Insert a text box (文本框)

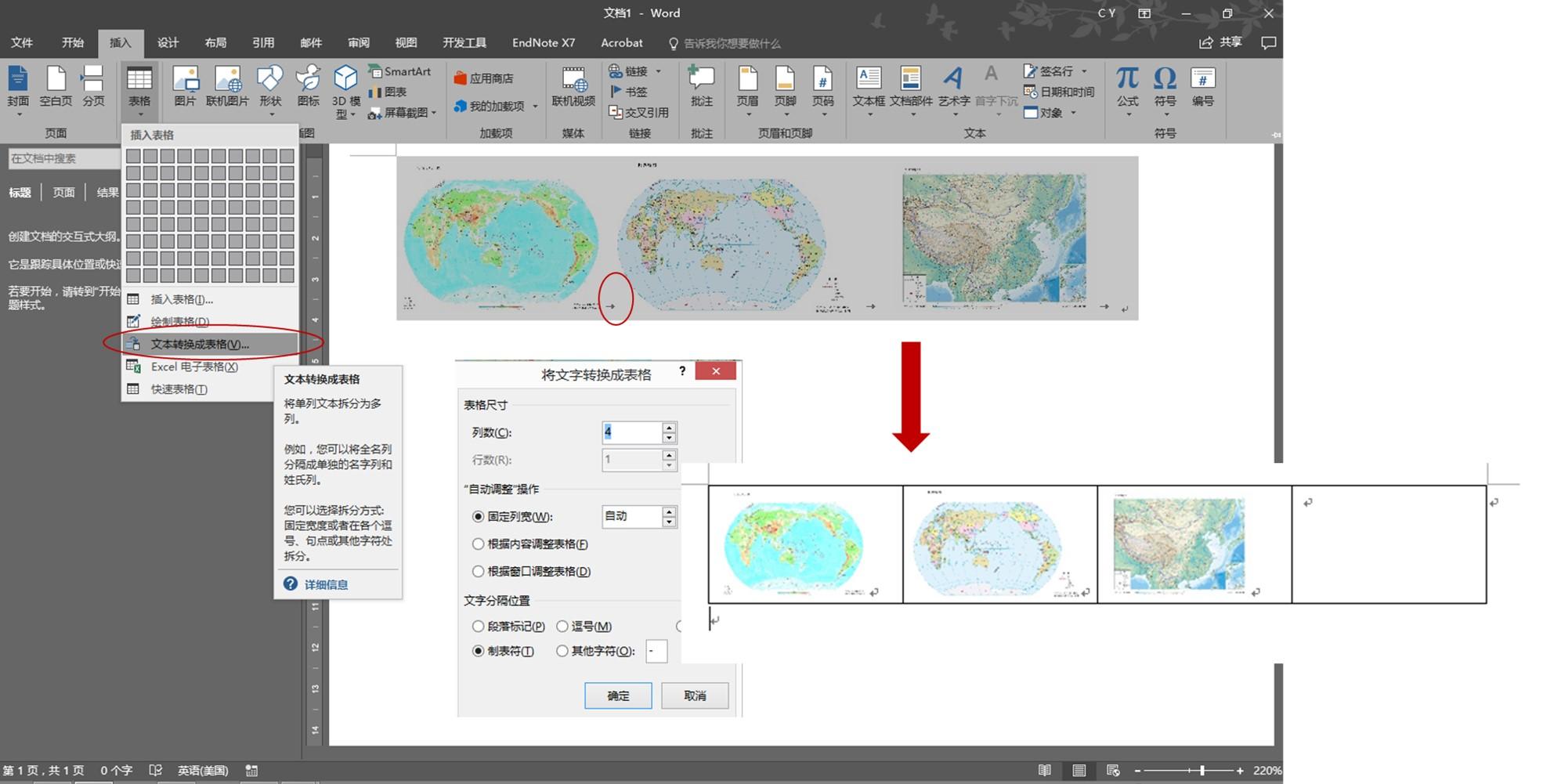(x=868, y=86)
